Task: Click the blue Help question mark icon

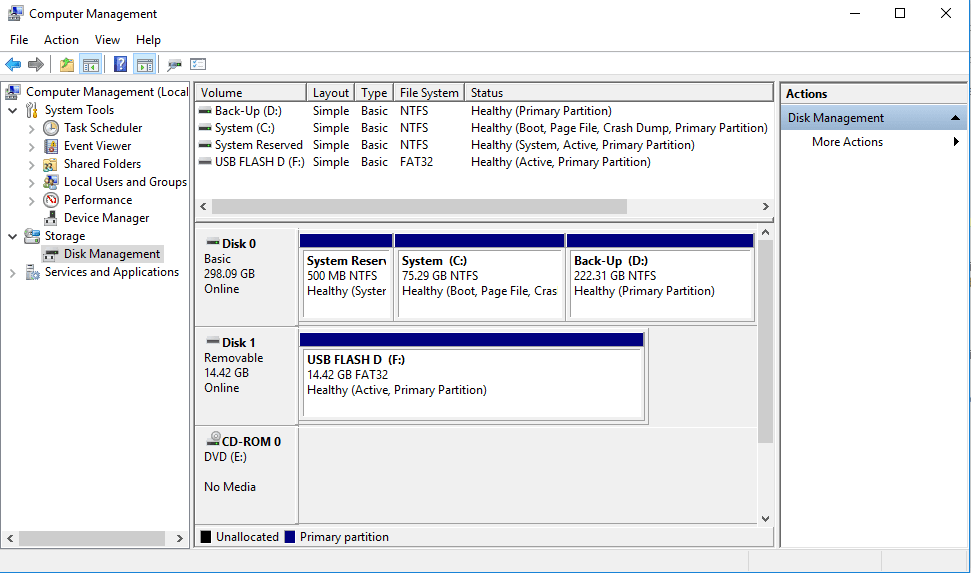Action: click(121, 64)
